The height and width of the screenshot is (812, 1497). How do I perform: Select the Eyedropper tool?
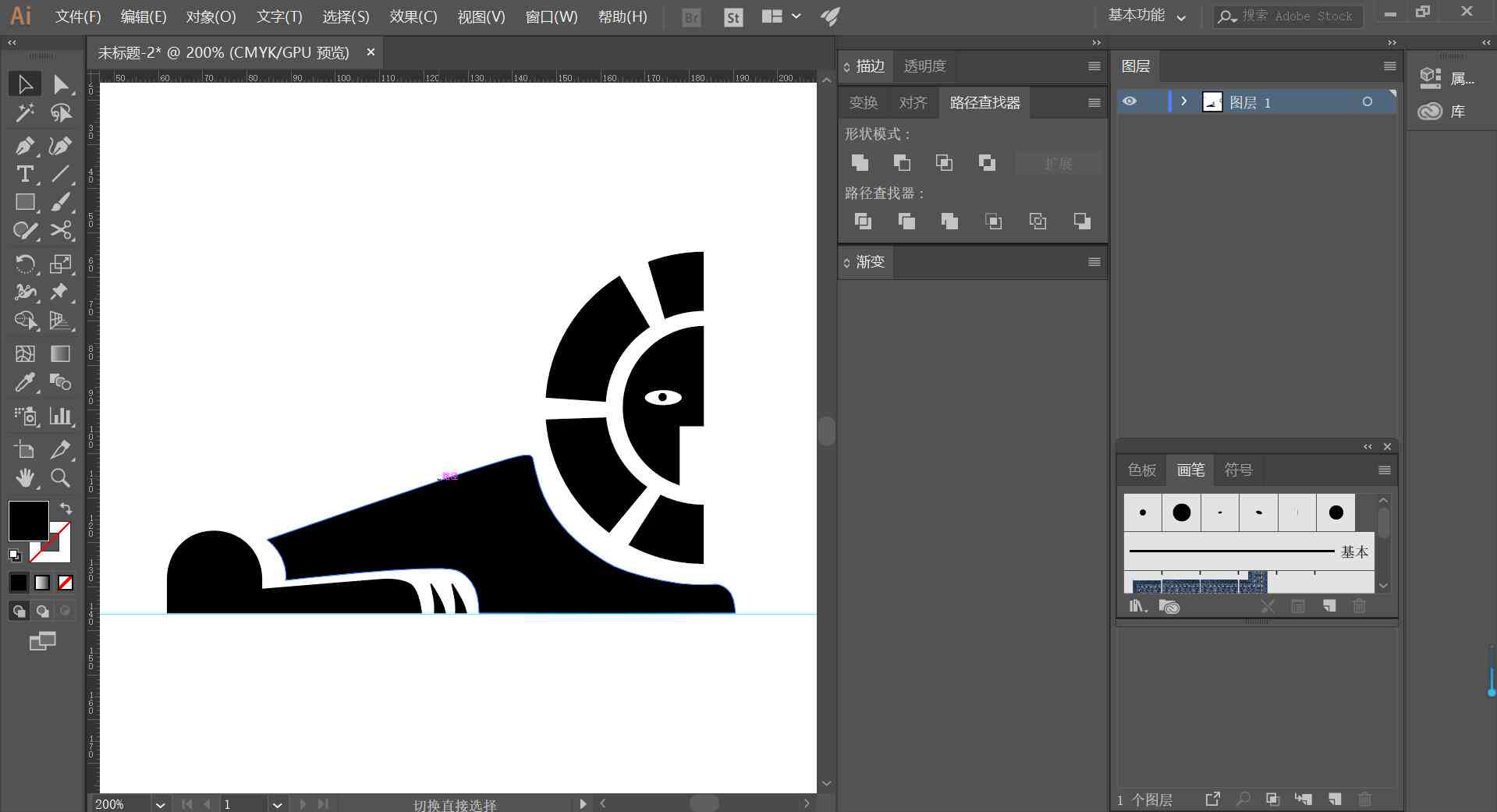[24, 382]
